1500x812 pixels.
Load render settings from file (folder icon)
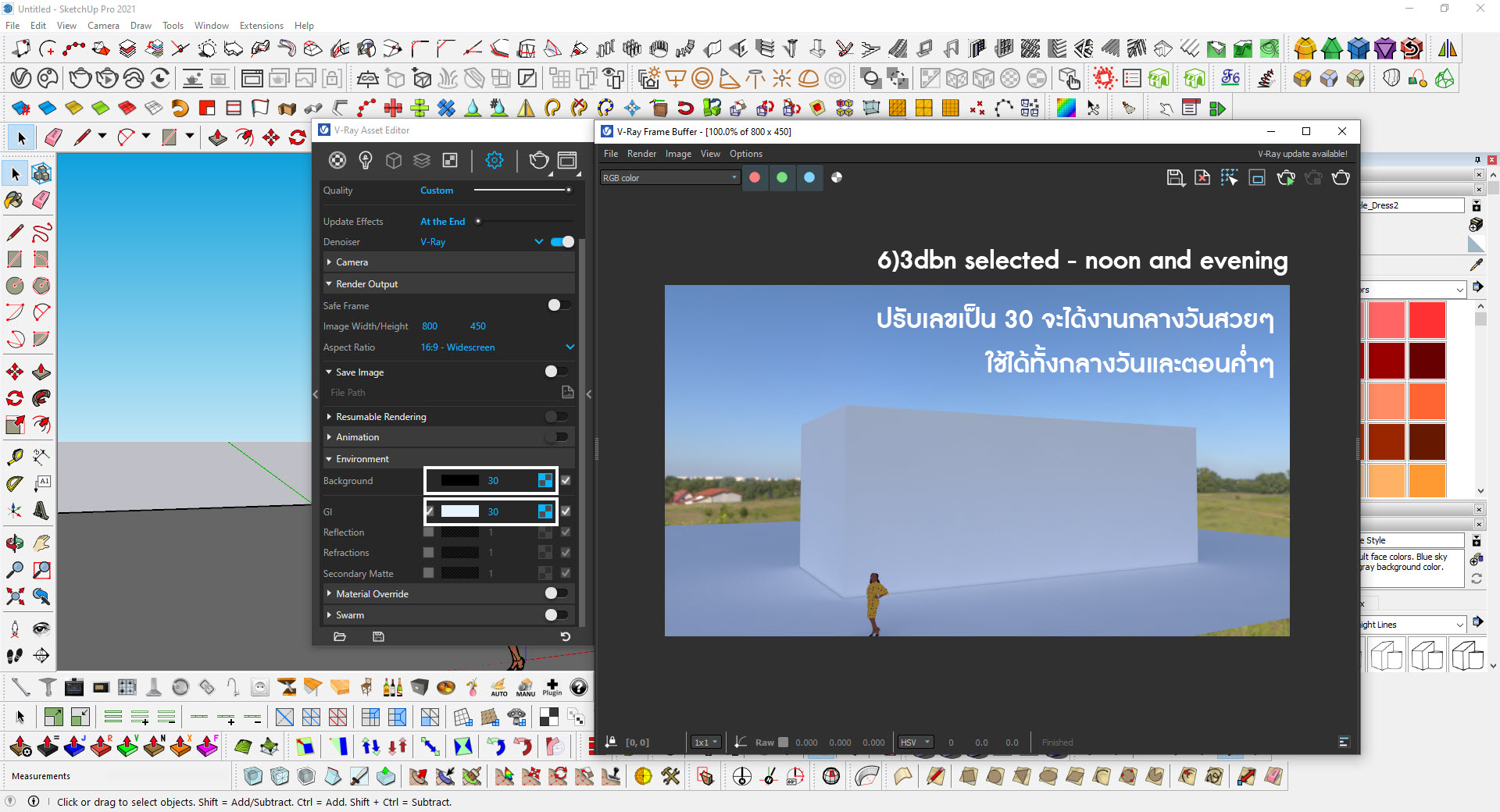point(340,636)
